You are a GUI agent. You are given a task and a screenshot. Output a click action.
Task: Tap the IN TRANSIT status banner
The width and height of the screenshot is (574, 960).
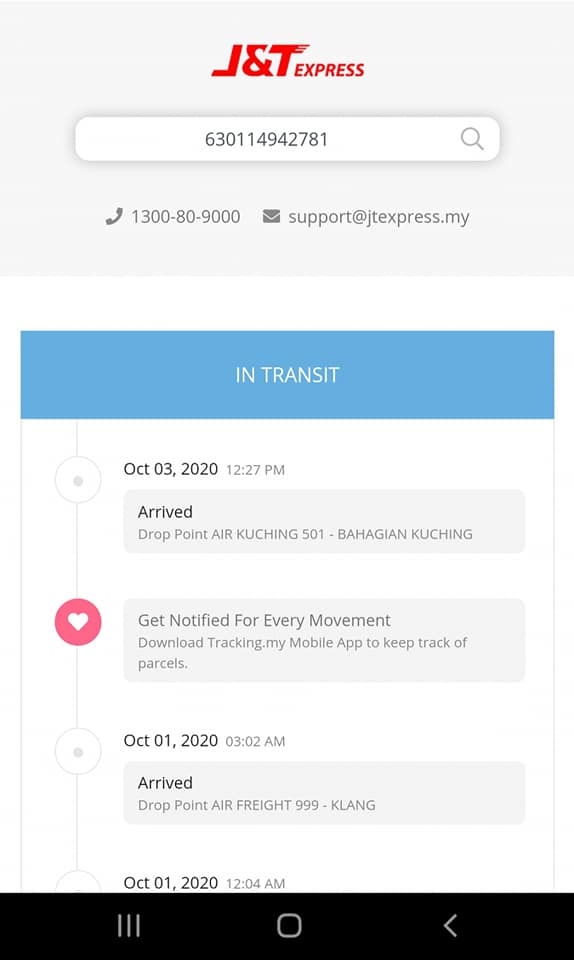tap(288, 375)
